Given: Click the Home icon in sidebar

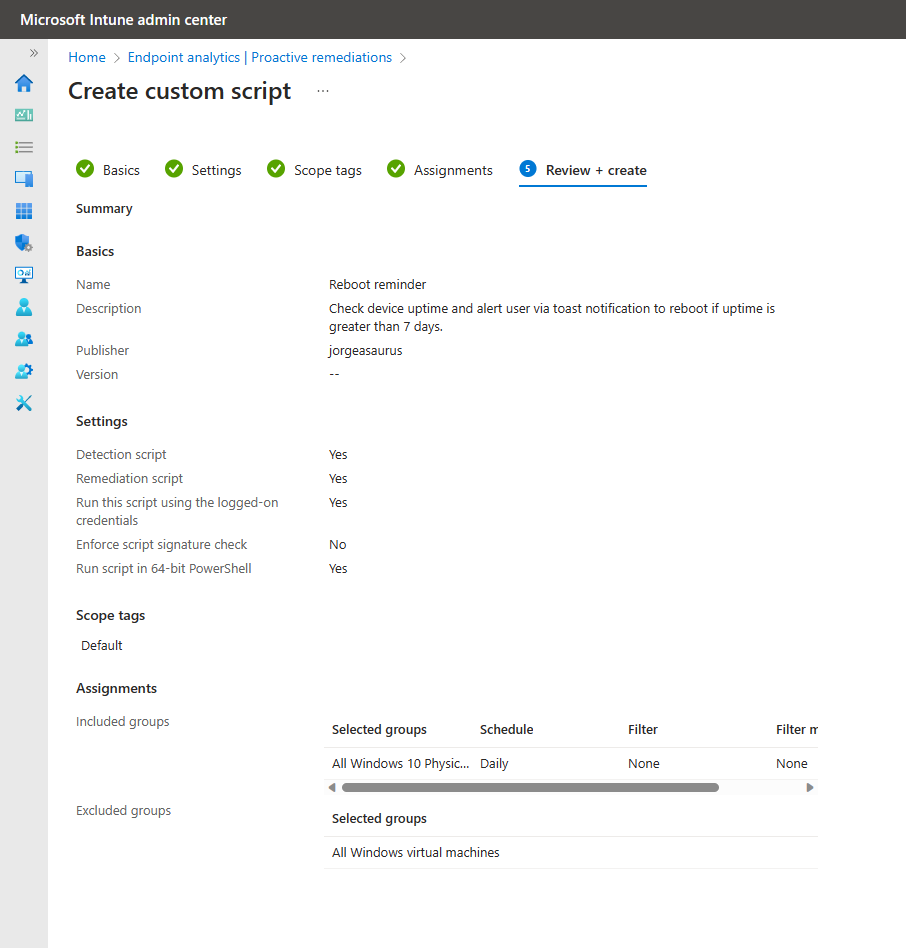Looking at the screenshot, I should (x=24, y=83).
